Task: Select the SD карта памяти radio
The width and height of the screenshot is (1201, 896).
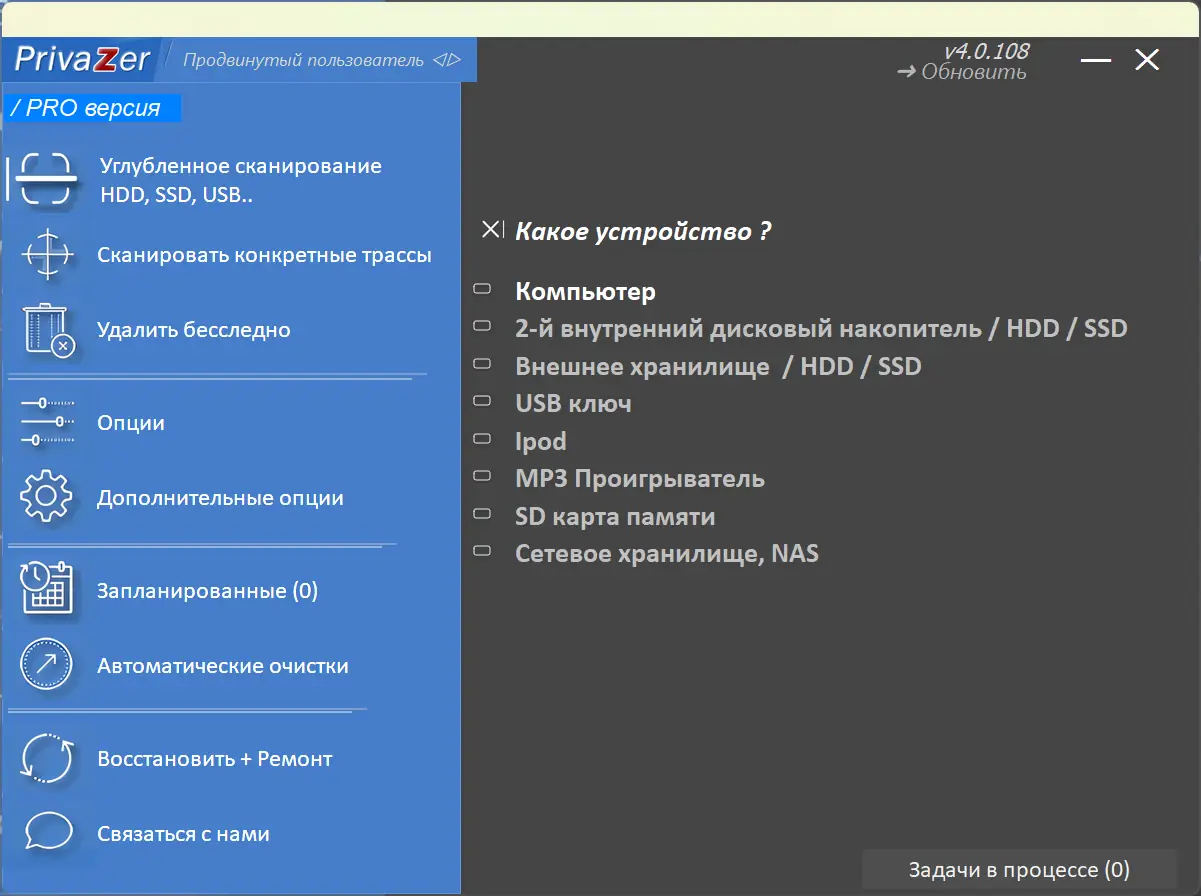Action: click(482, 514)
